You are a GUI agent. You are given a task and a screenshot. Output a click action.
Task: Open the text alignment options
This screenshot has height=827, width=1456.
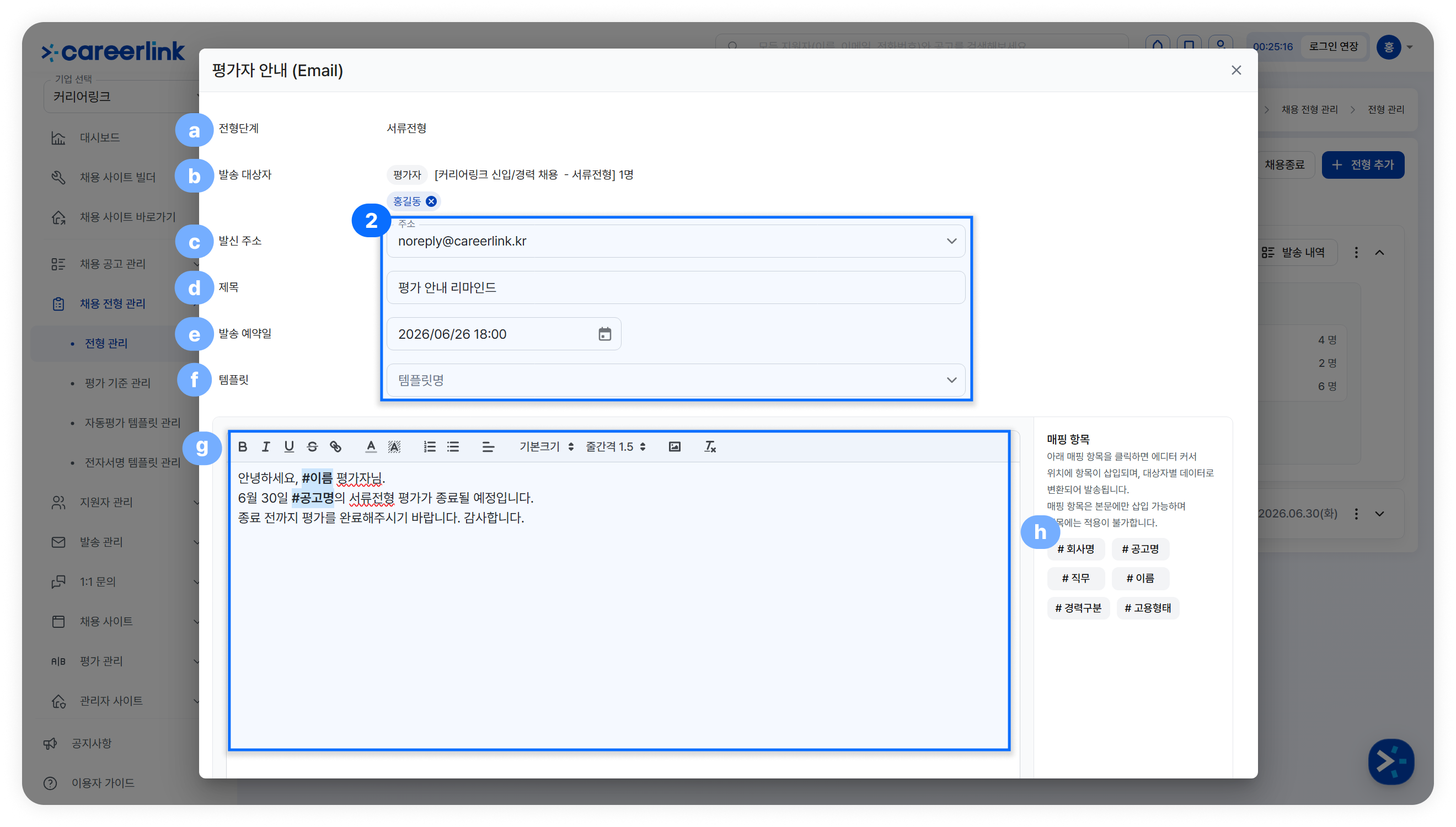click(488, 447)
